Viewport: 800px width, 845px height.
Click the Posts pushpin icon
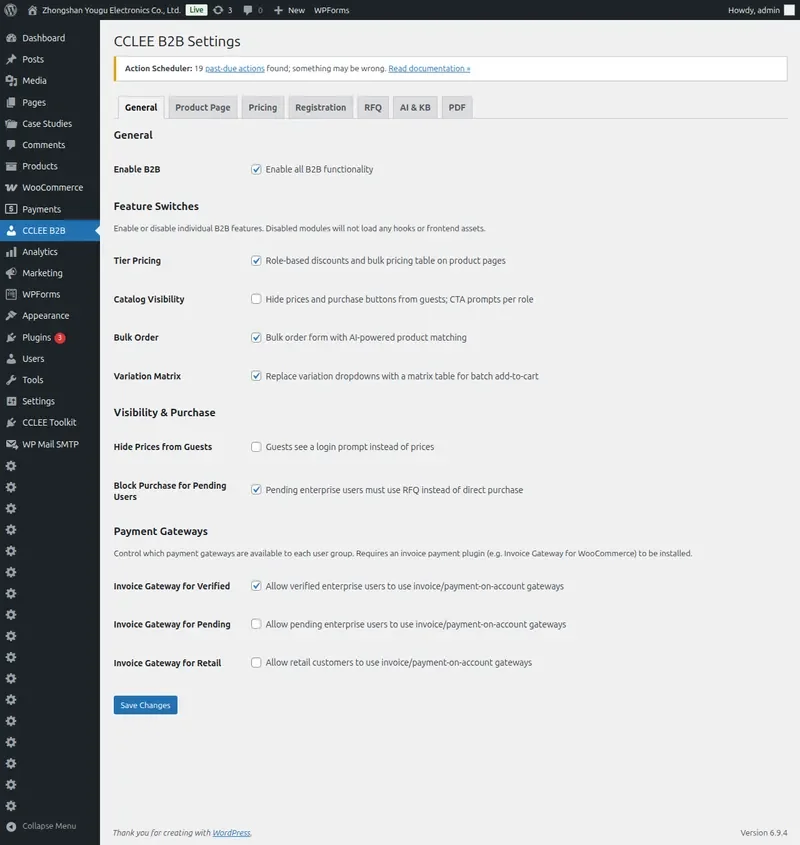[x=11, y=59]
